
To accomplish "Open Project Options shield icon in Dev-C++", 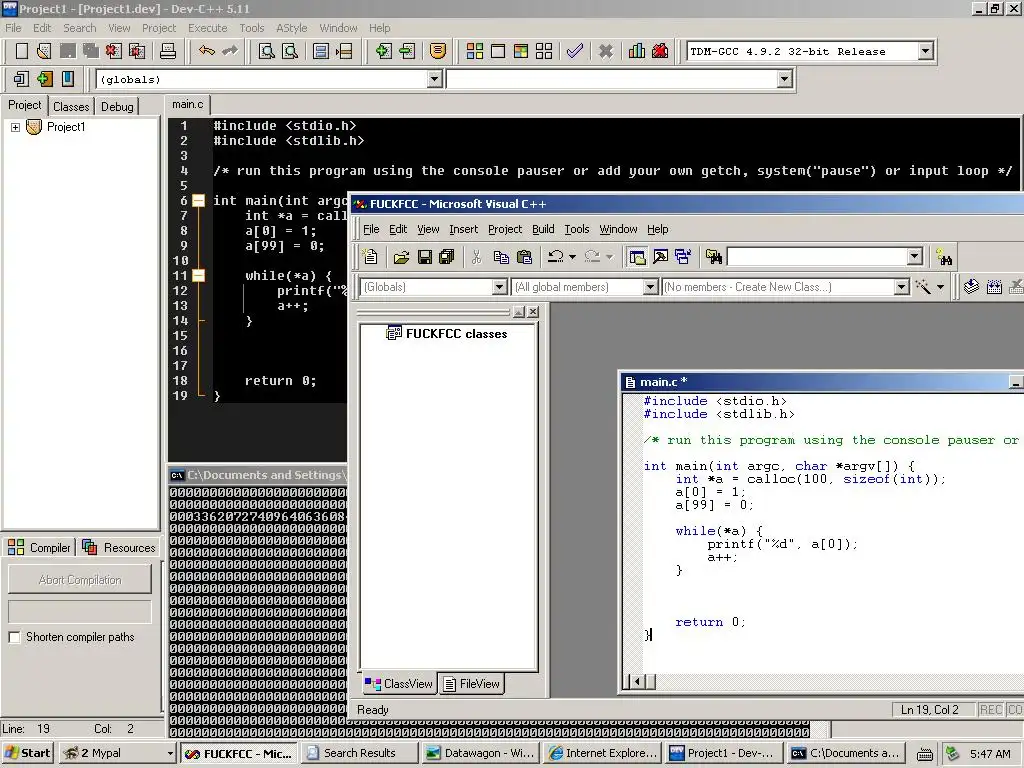I will 438,51.
